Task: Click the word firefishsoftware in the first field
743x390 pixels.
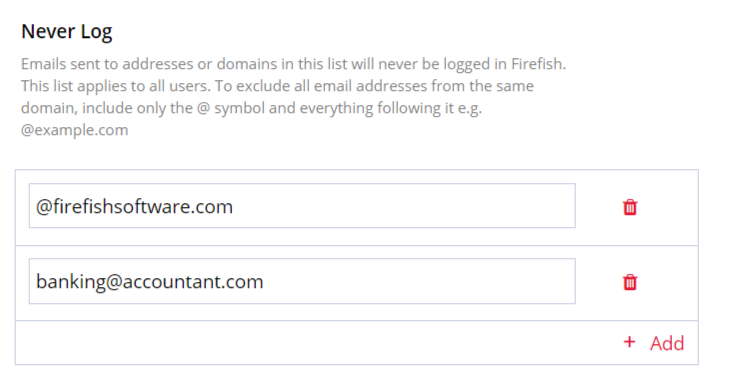Action: pyautogui.click(x=123, y=207)
